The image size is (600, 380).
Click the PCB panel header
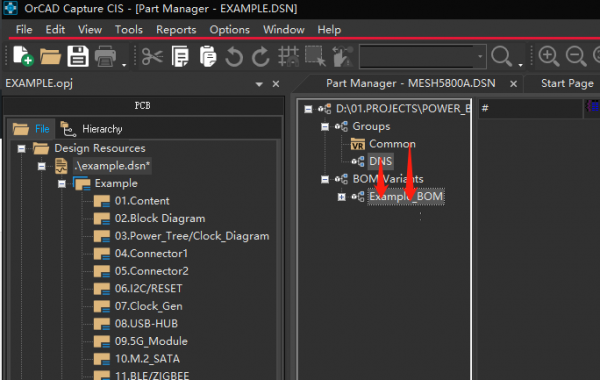(x=142, y=106)
